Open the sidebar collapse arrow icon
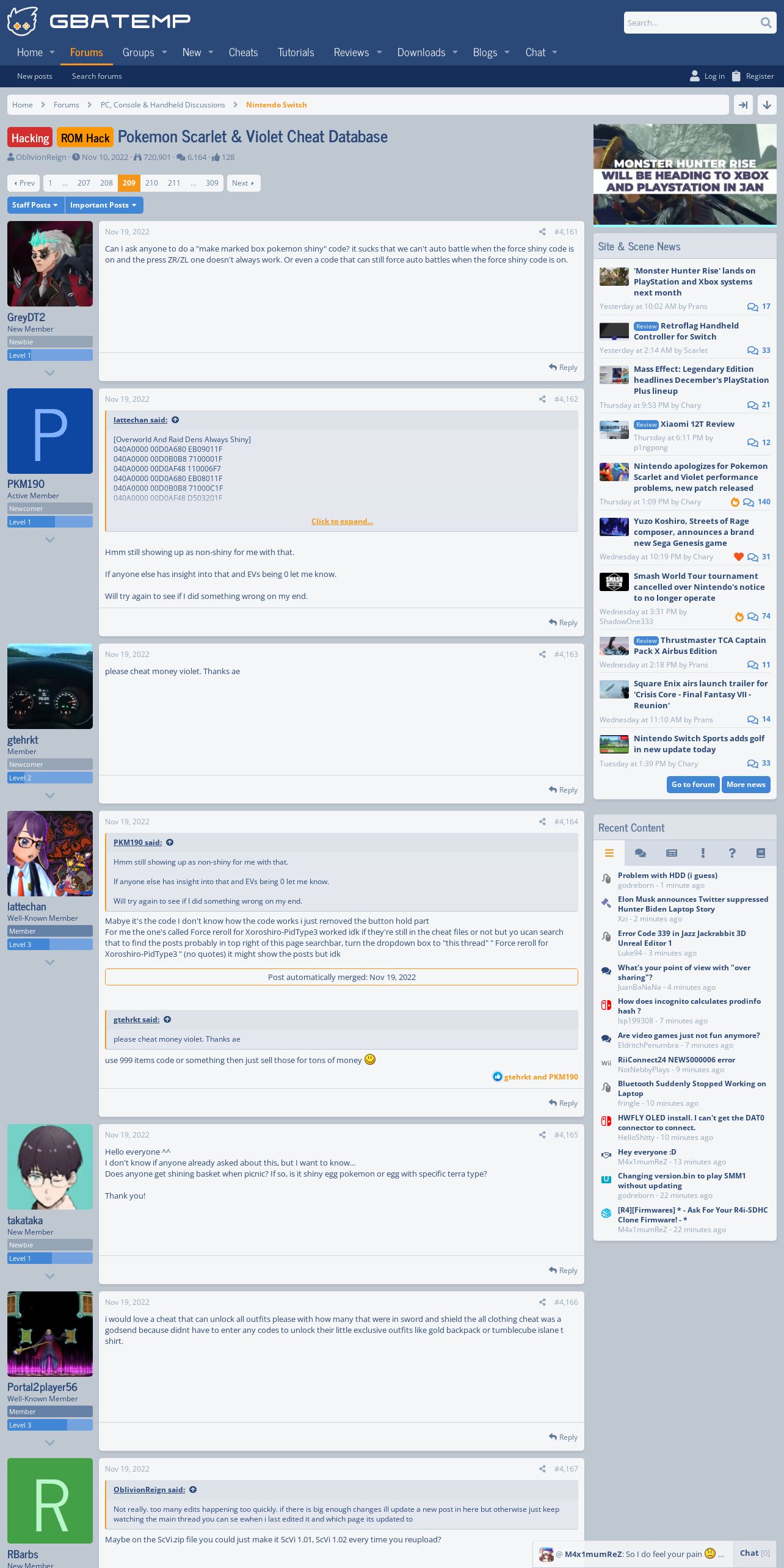784x1568 pixels. point(743,105)
